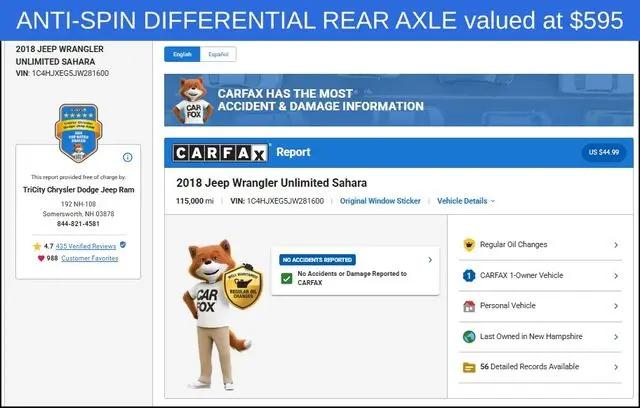Click the 2018 Jeep Wrangler Unlimited Sahara report title
Viewport: 640px width, 408px height.
271,183
